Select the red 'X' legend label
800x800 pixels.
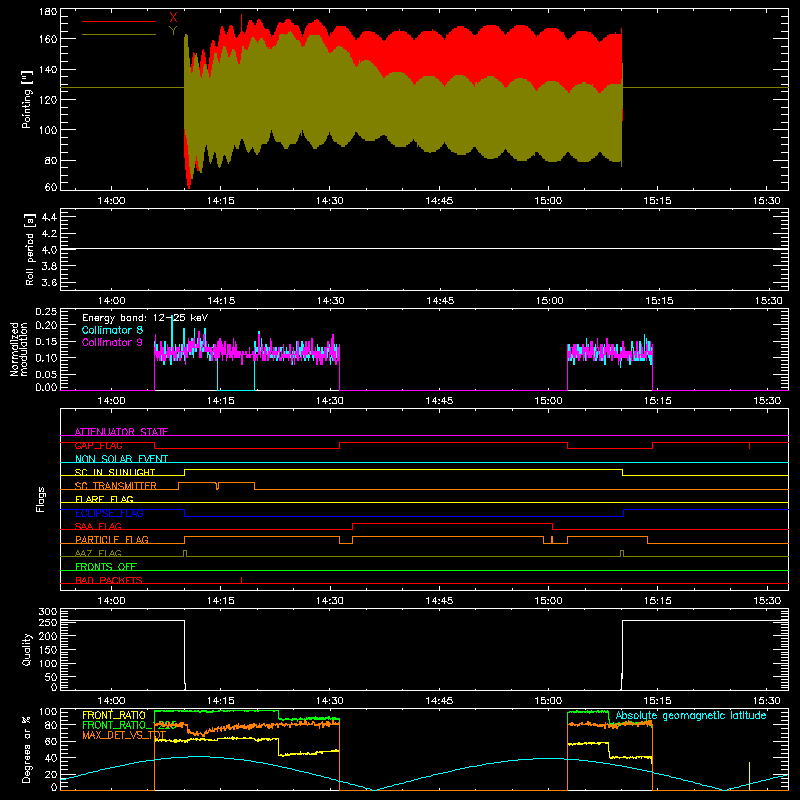173,18
